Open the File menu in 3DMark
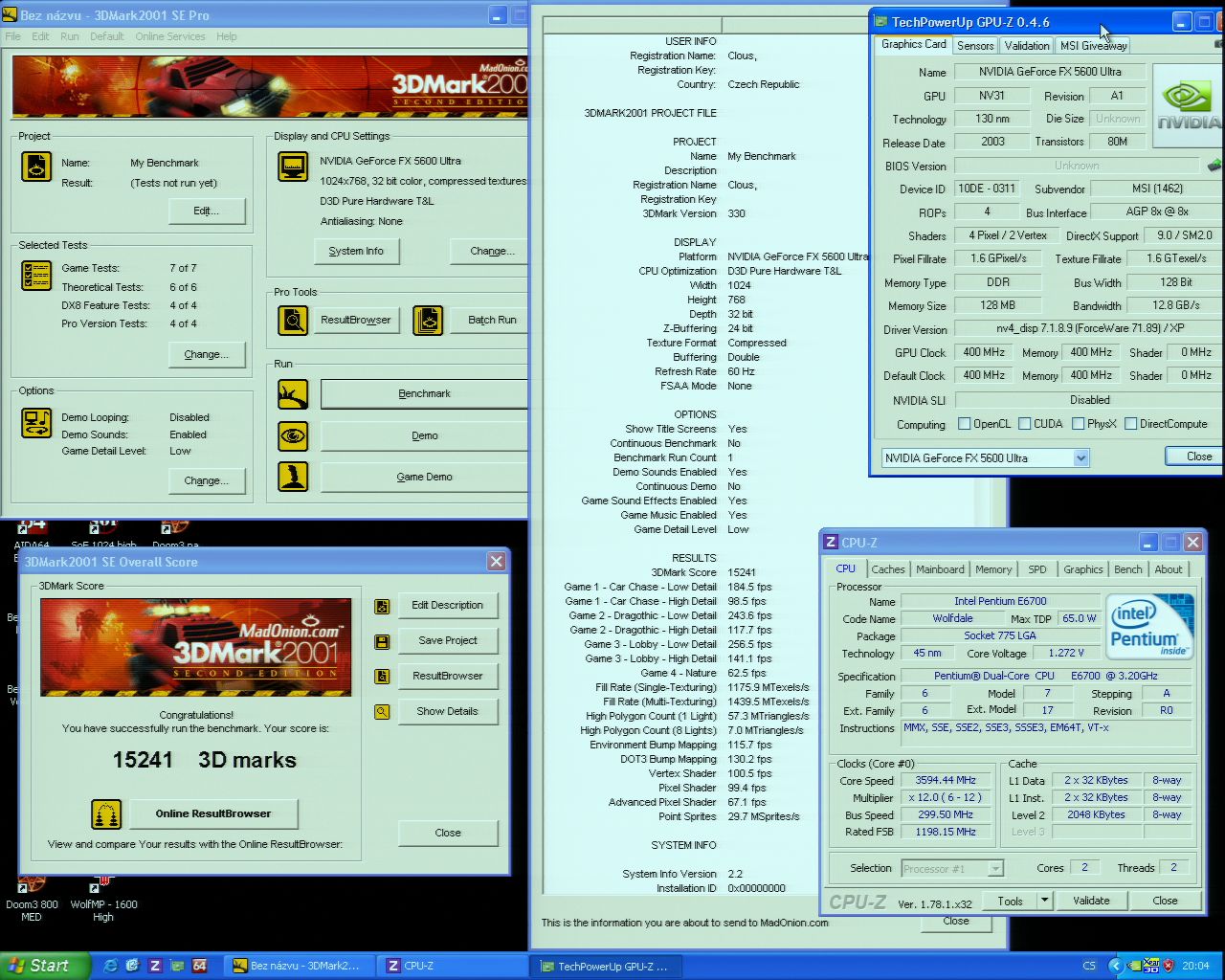This screenshot has width=1225, height=980. point(13,36)
